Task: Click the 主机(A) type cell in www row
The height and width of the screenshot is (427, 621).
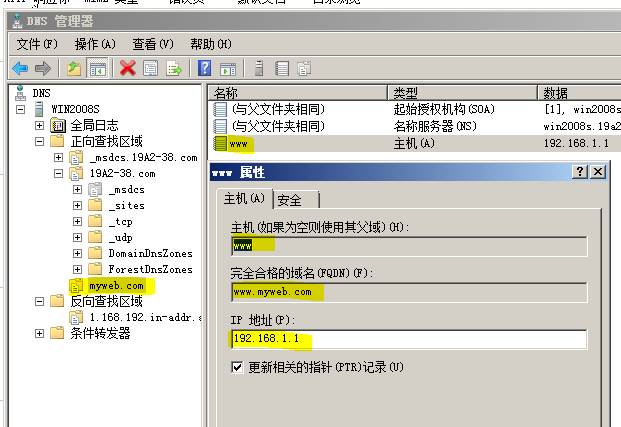Action: [414, 143]
